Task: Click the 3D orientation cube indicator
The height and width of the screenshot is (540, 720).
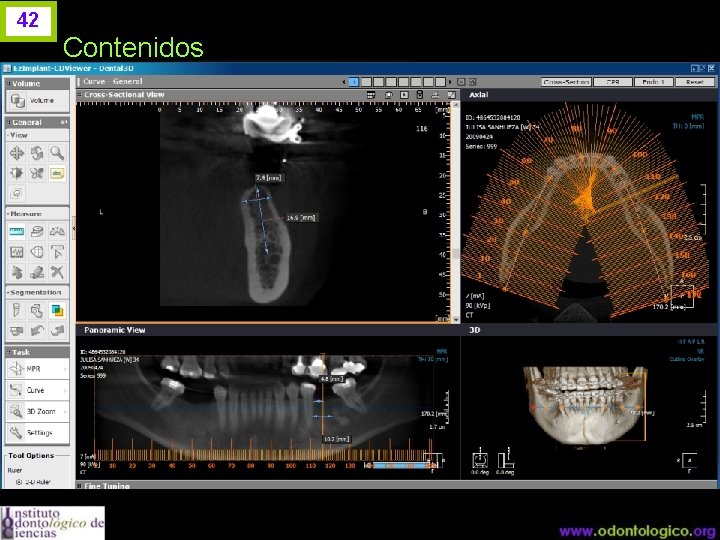Action: point(689,461)
